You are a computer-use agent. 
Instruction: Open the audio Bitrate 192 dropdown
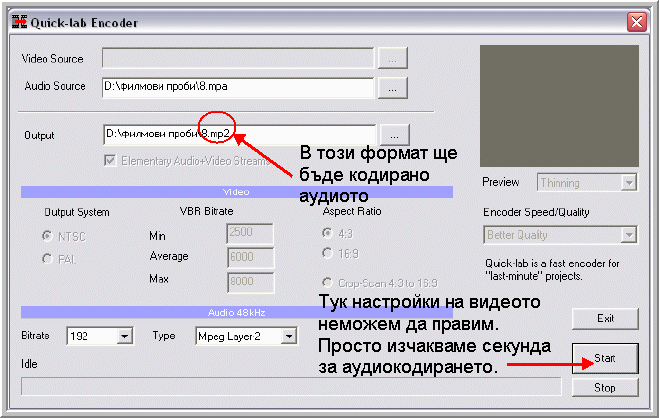(124, 336)
